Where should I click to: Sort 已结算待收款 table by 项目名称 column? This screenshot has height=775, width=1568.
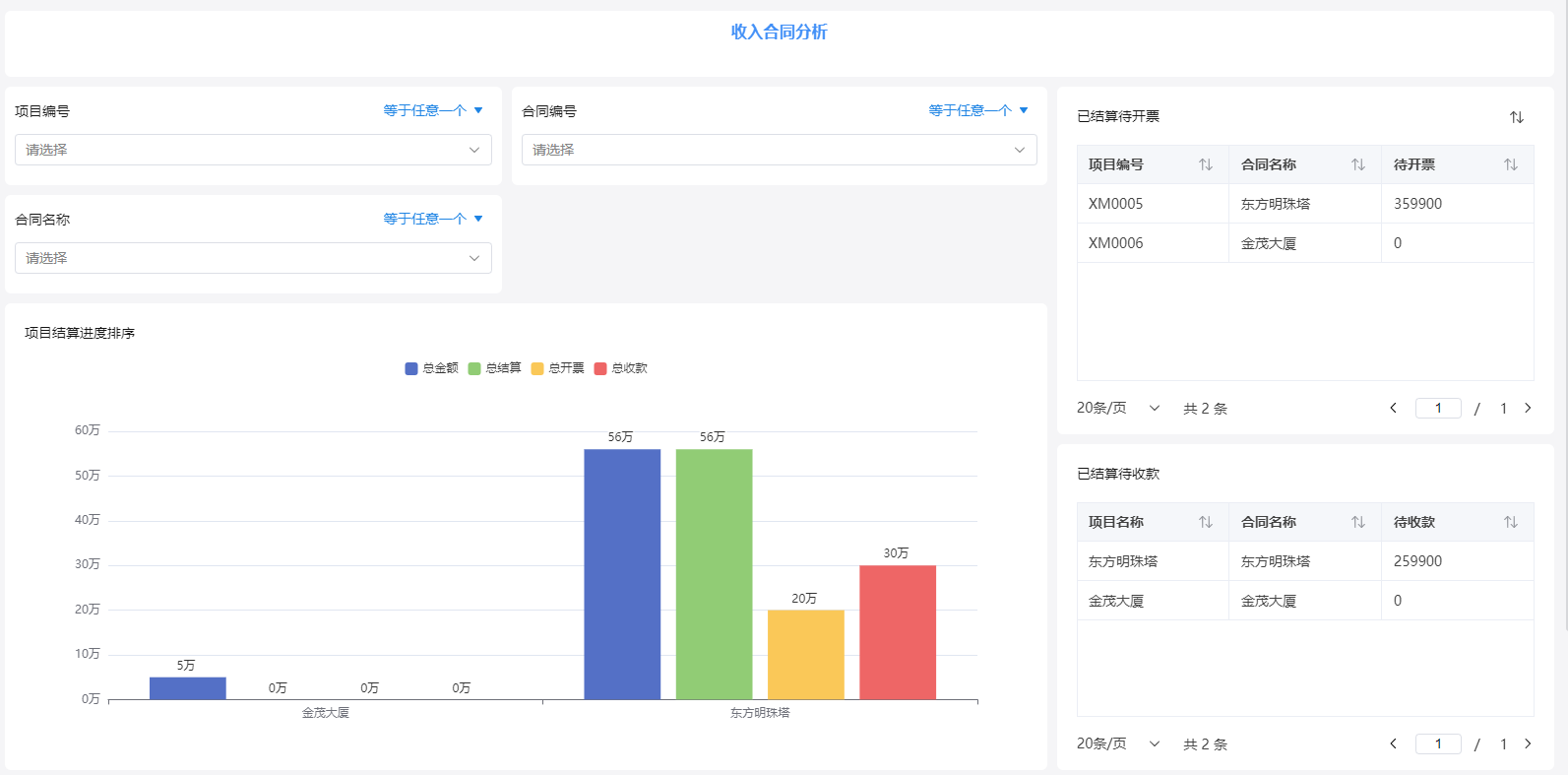pos(1205,522)
